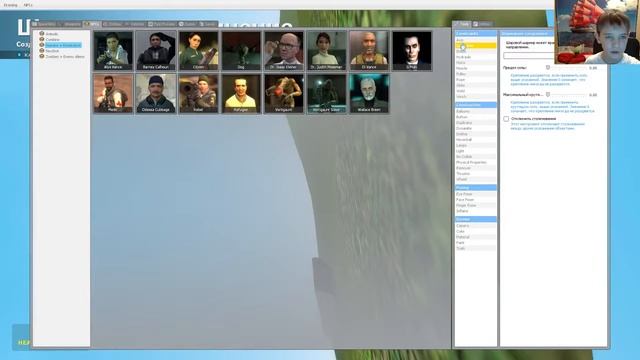Select the Hydraulic constraint tool

click(x=476, y=57)
